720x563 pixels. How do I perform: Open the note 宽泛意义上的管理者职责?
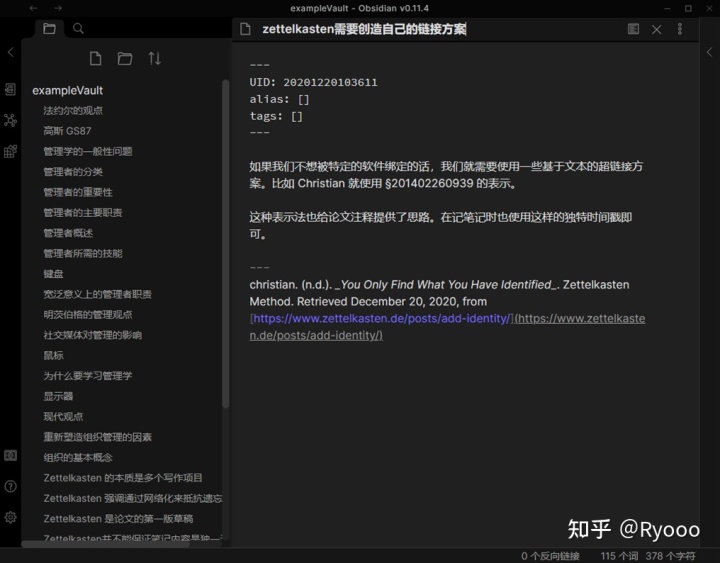(97, 294)
